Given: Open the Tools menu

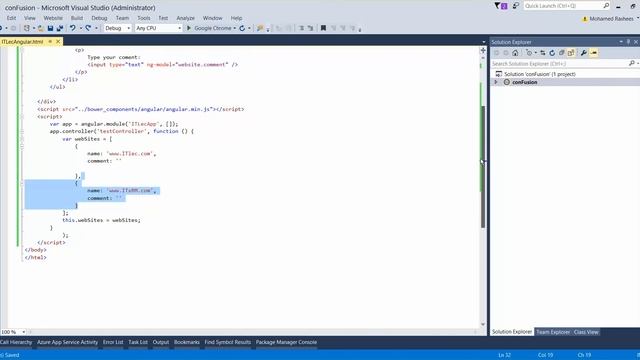Looking at the screenshot, I should pyautogui.click(x=144, y=18).
